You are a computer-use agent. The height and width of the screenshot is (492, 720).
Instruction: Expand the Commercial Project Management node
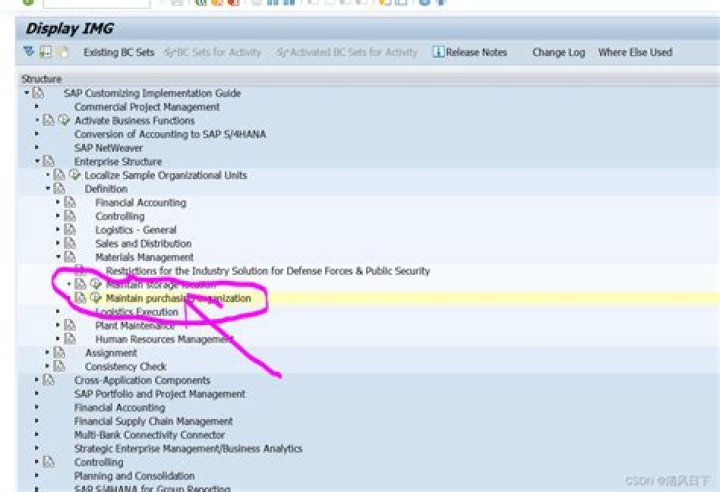click(37, 107)
